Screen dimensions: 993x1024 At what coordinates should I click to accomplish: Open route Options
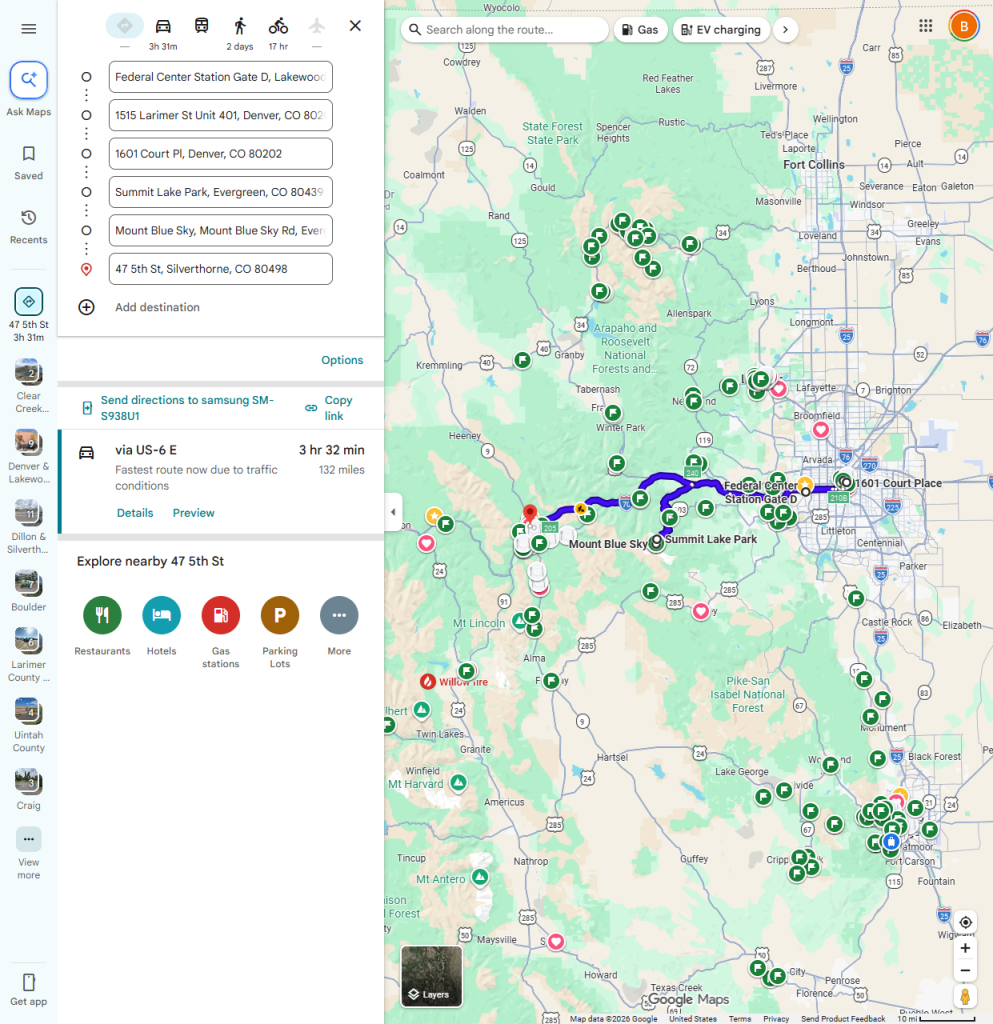pyautogui.click(x=342, y=360)
